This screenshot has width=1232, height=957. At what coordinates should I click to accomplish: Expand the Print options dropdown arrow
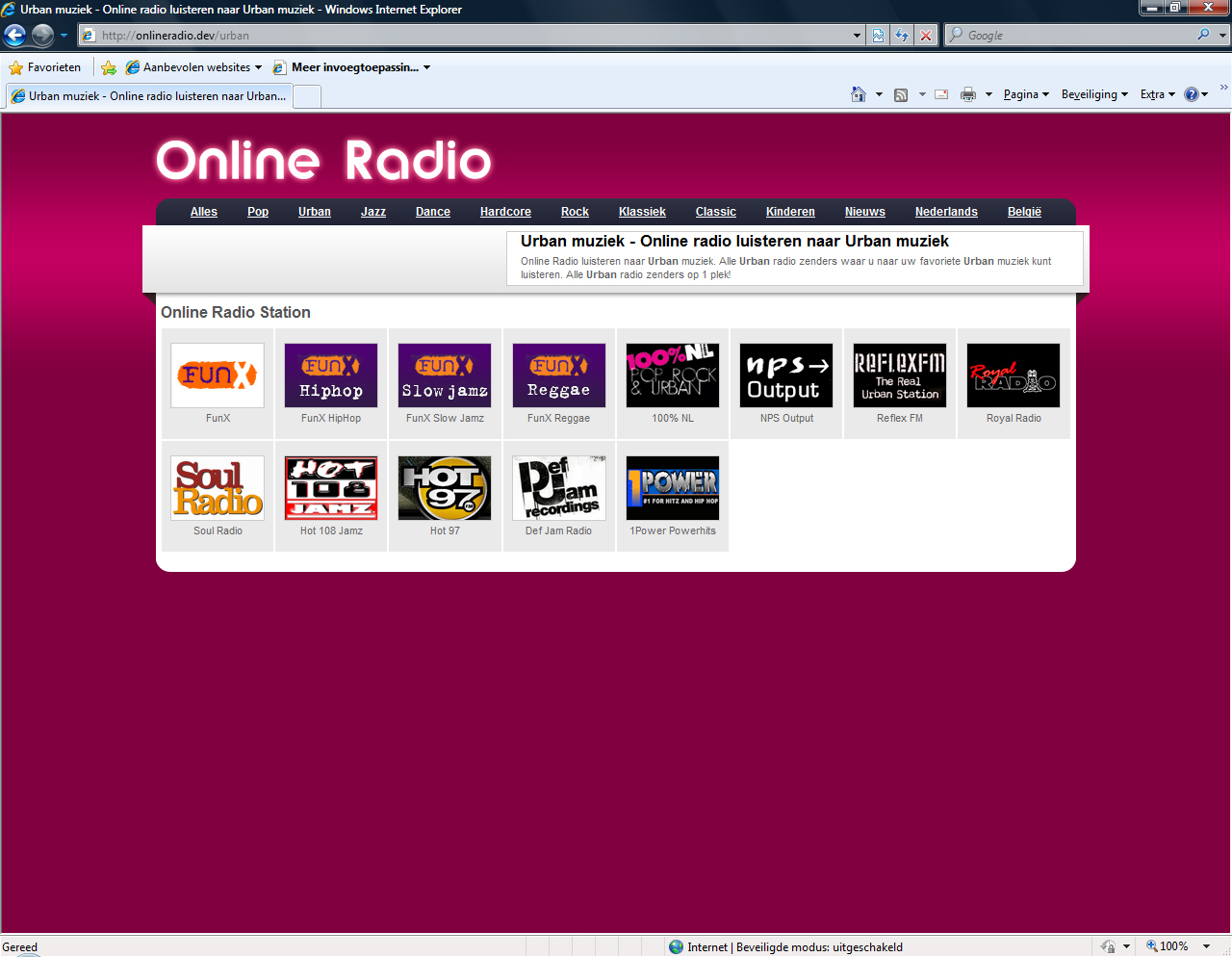[x=988, y=94]
